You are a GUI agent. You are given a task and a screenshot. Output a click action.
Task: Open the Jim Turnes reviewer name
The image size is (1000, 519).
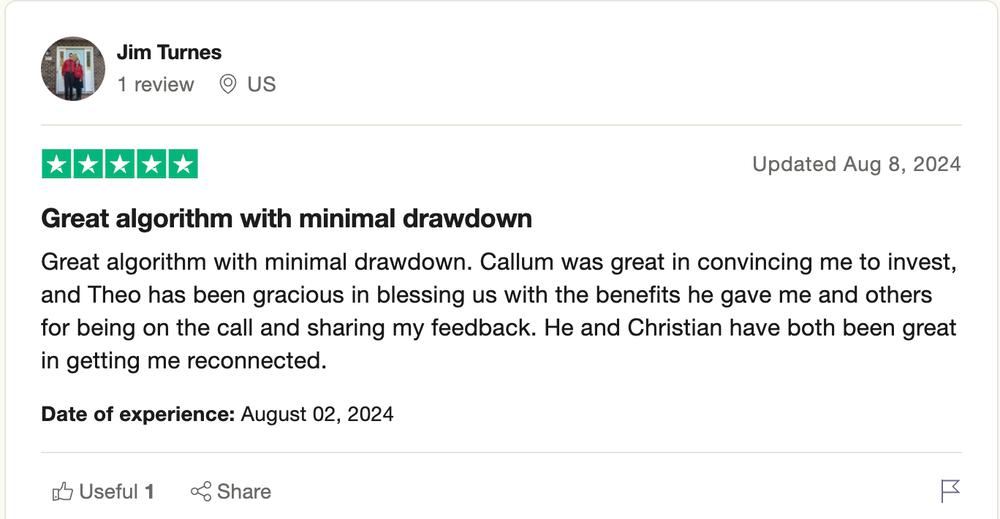pos(169,52)
